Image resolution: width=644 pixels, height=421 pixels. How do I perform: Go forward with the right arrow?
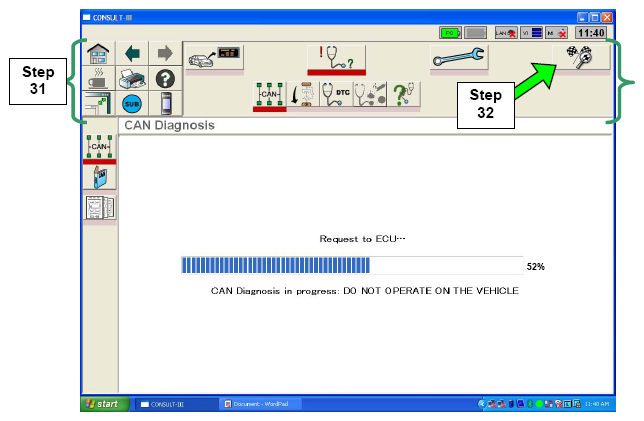click(x=166, y=54)
